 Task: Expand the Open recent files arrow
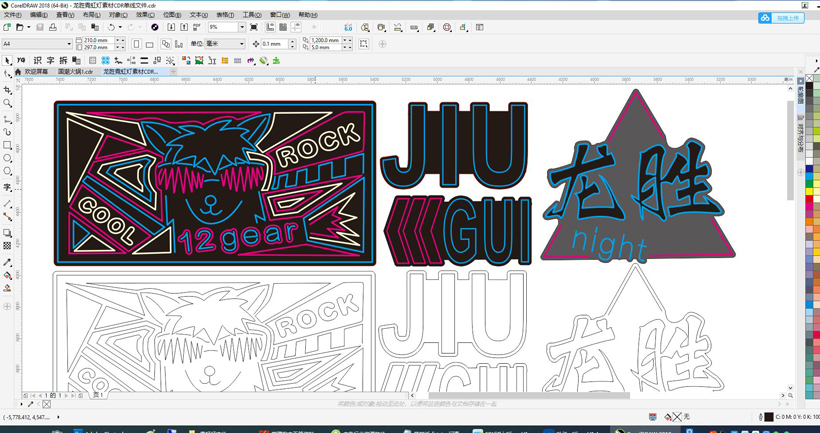coord(28,27)
